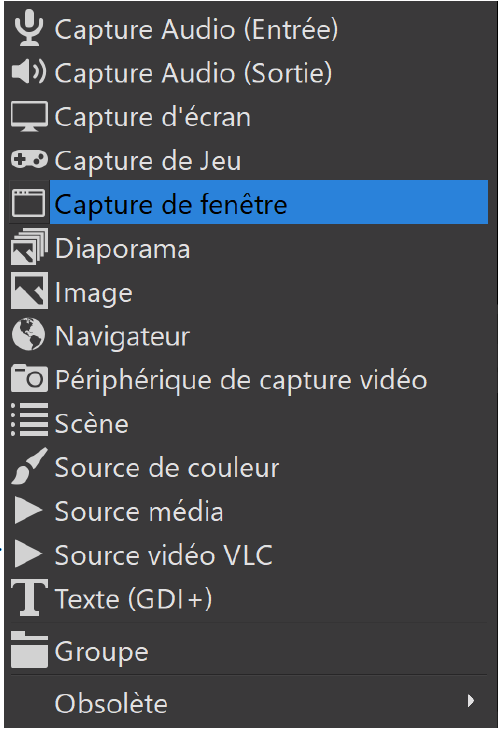Click the microphone icon for Capture Audio (Entrée)
Image resolution: width=503 pixels, height=733 pixels.
tap(29, 29)
